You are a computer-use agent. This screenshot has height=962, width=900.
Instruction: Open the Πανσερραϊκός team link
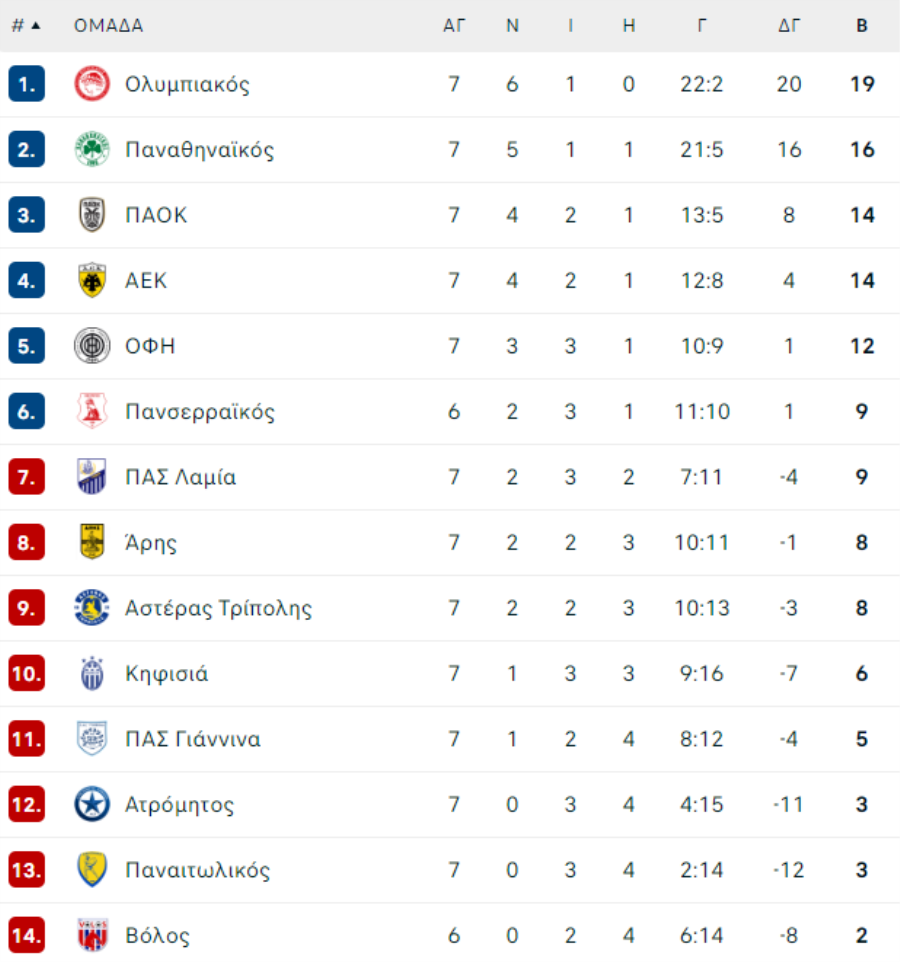click(199, 412)
